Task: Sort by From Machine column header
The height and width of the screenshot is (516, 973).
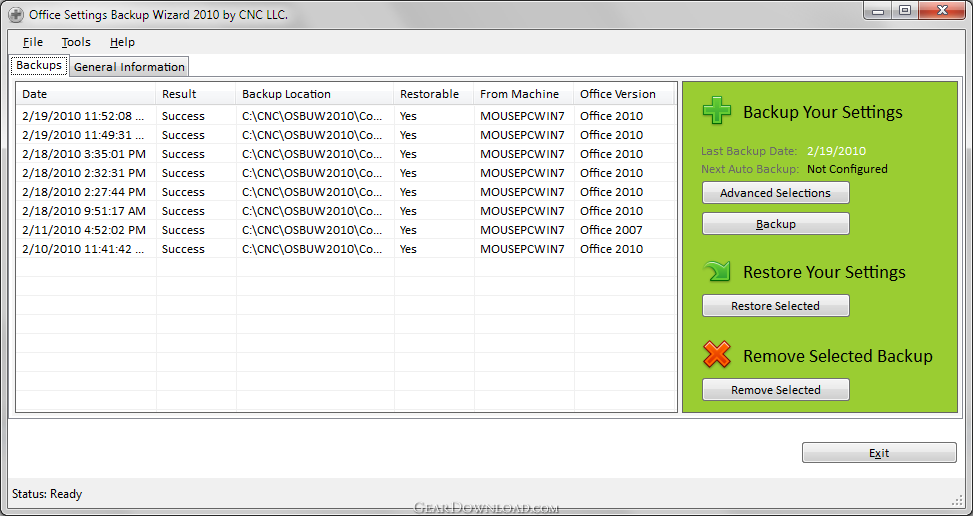Action: coord(524,94)
